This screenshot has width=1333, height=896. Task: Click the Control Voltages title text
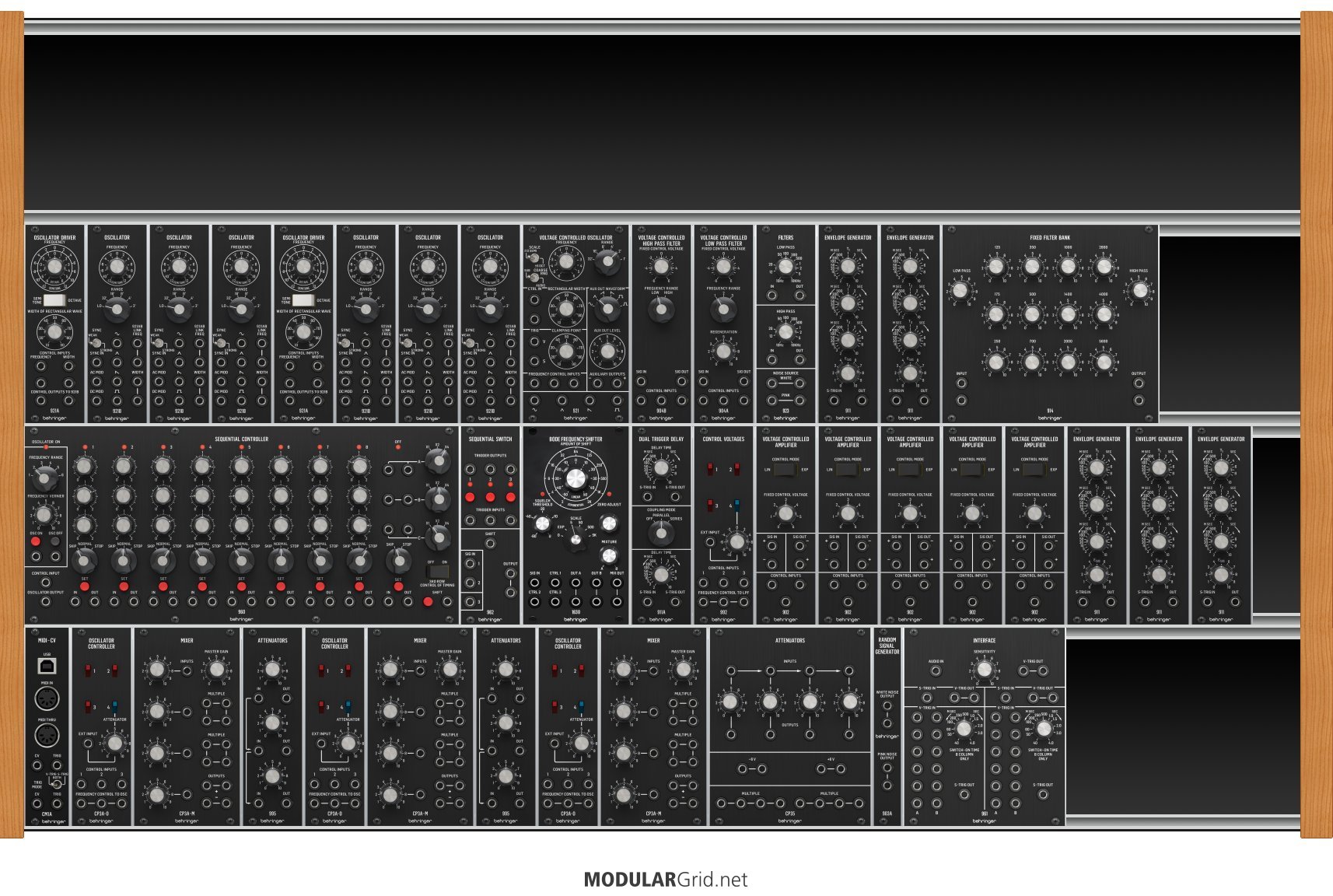pos(723,439)
